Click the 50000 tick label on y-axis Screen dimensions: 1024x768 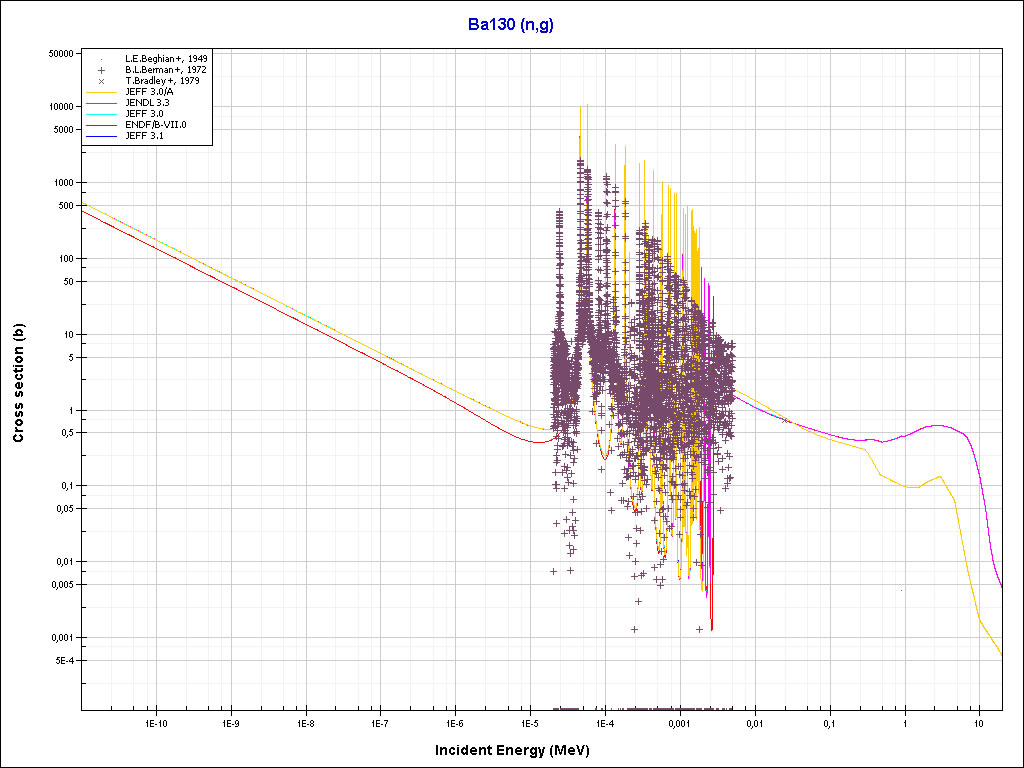click(63, 54)
